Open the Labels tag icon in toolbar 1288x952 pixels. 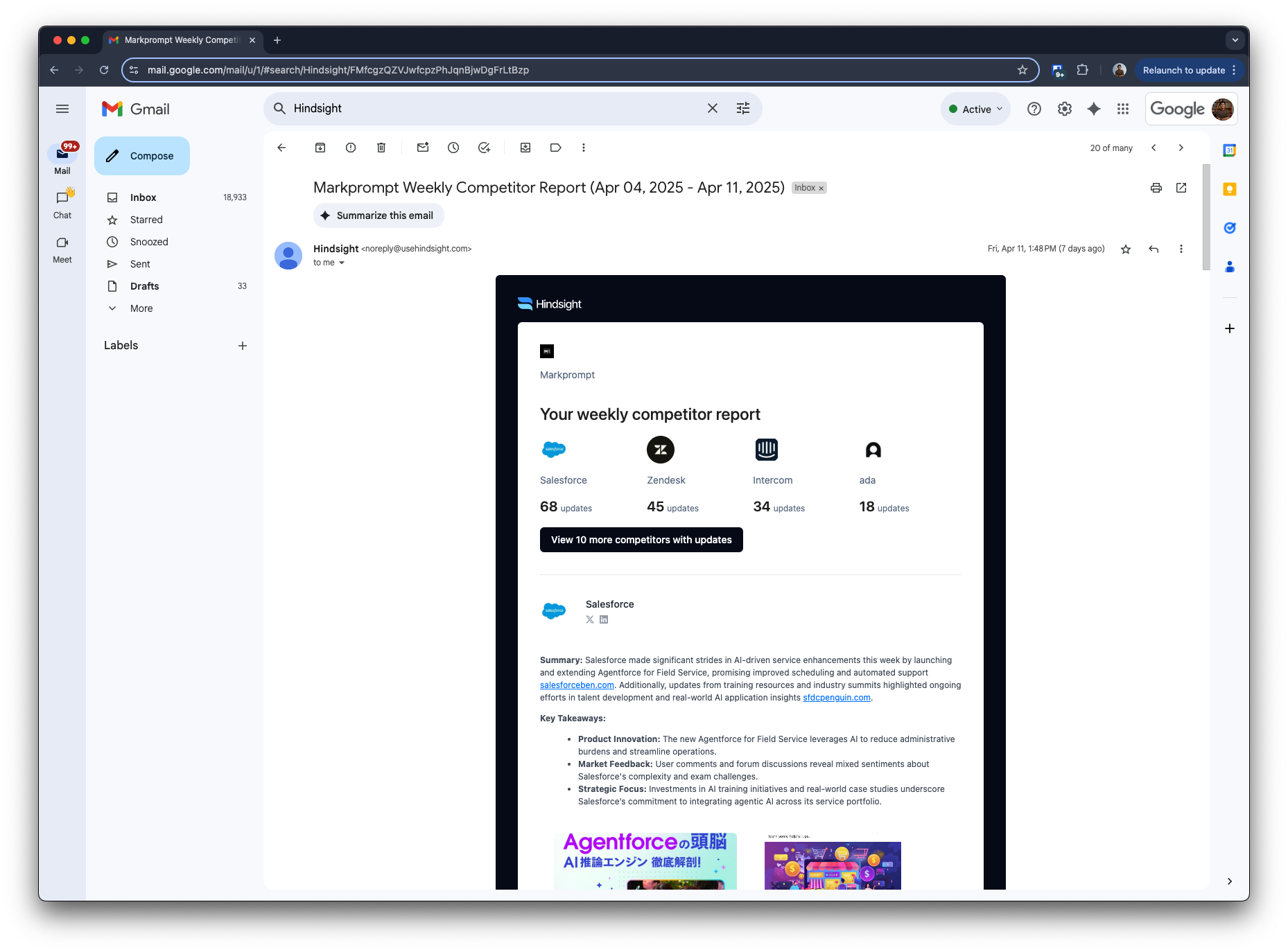(x=556, y=148)
